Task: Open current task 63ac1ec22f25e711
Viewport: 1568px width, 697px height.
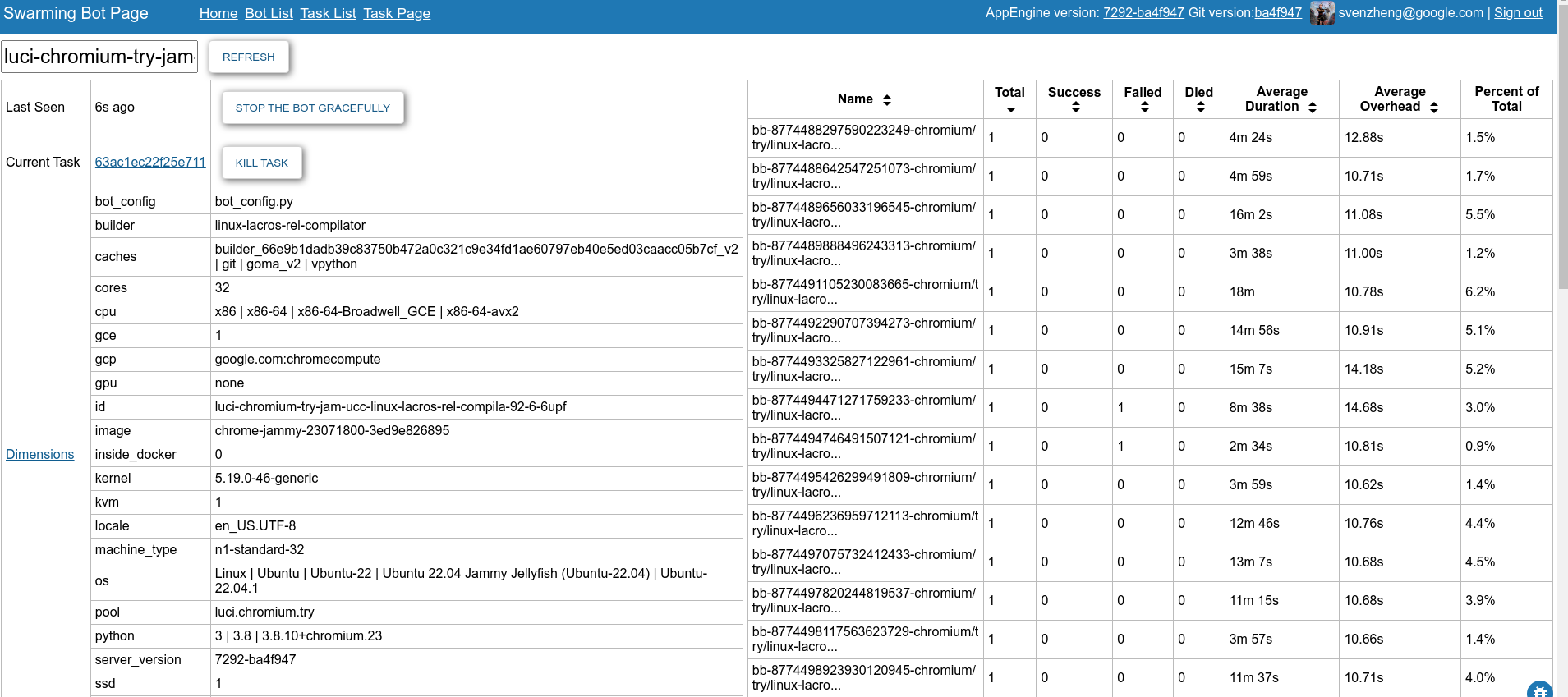Action: coord(150,162)
